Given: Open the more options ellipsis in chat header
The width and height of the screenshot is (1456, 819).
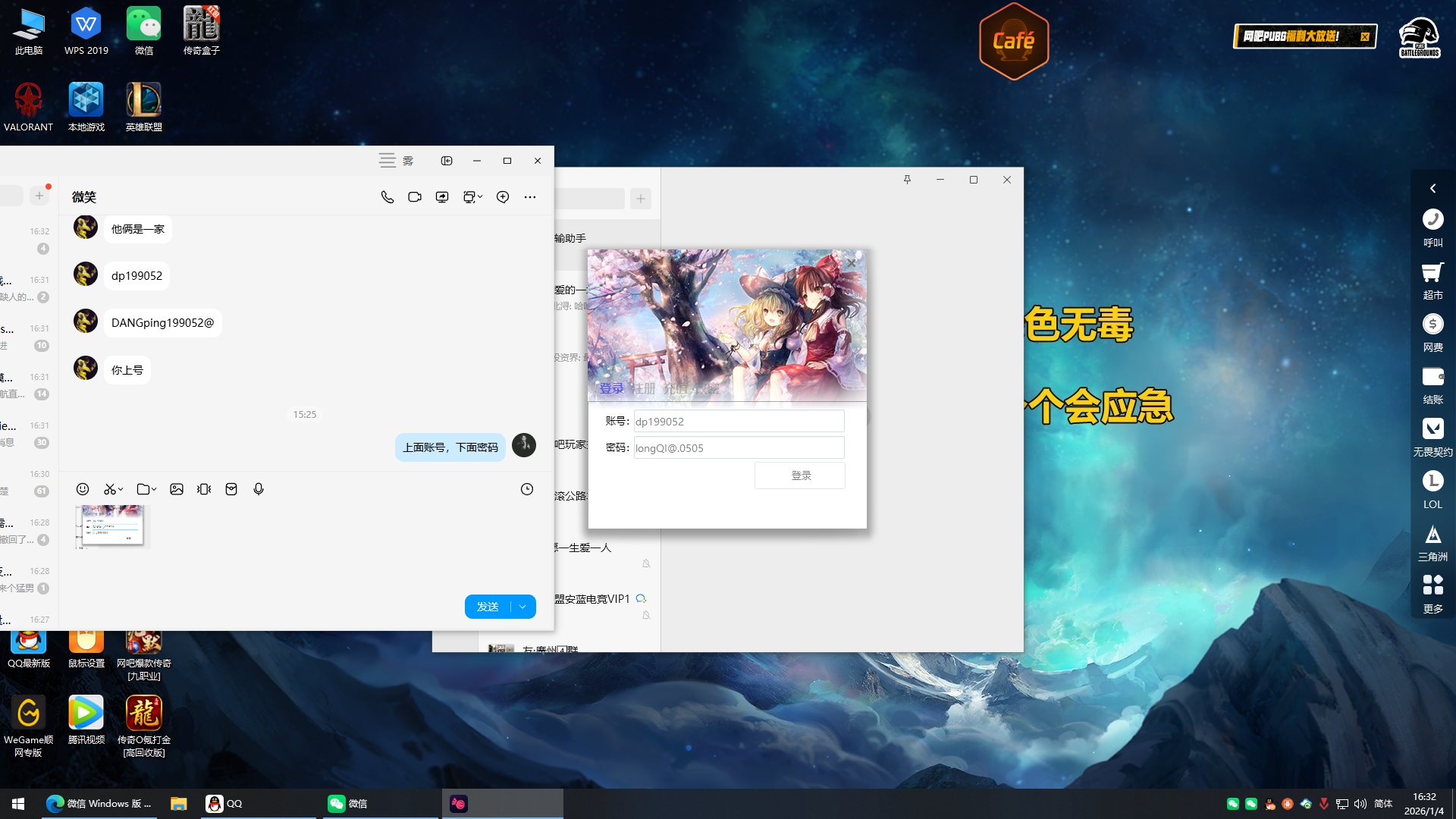Looking at the screenshot, I should click(530, 197).
